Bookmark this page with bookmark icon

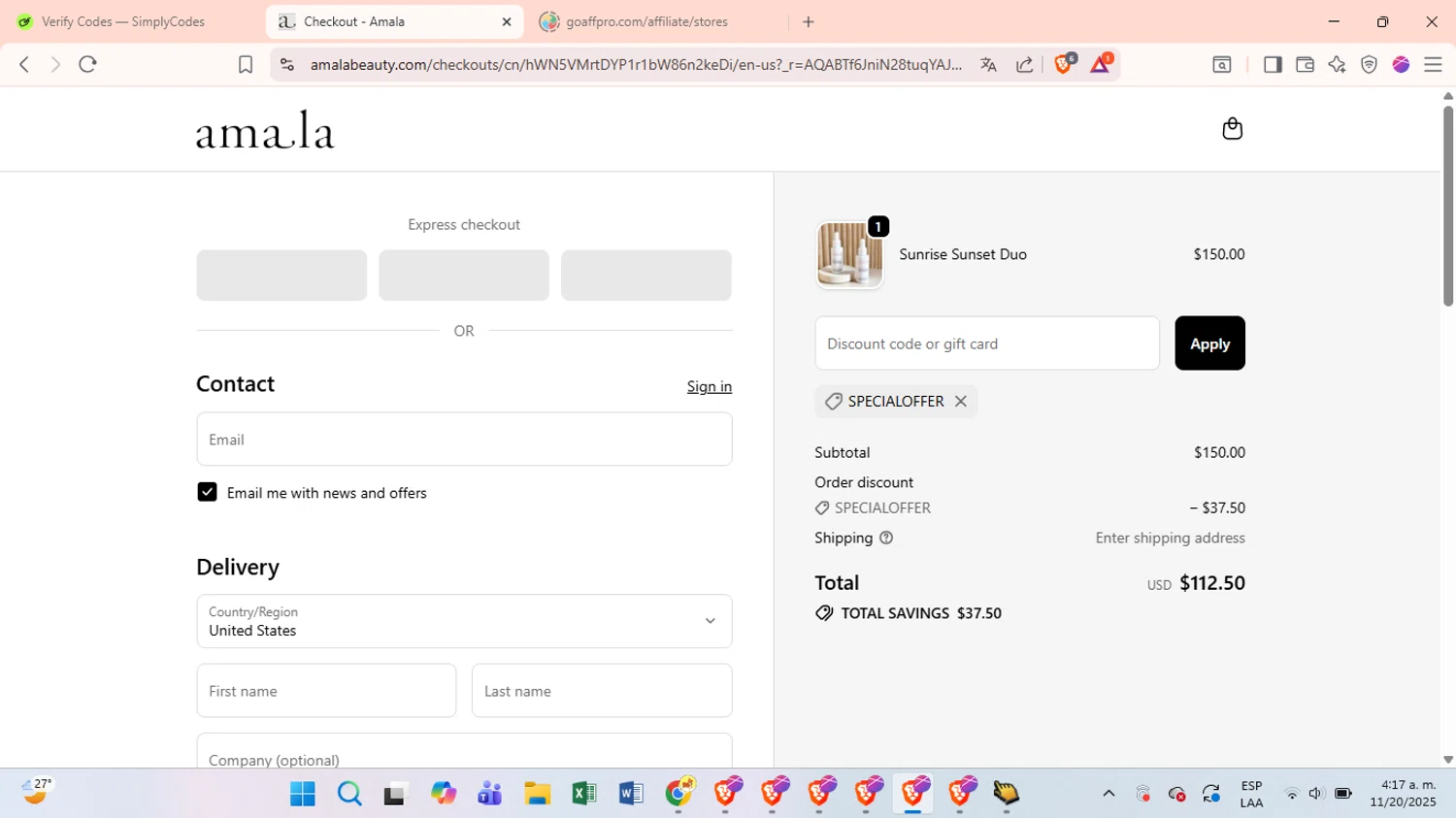pos(246,64)
